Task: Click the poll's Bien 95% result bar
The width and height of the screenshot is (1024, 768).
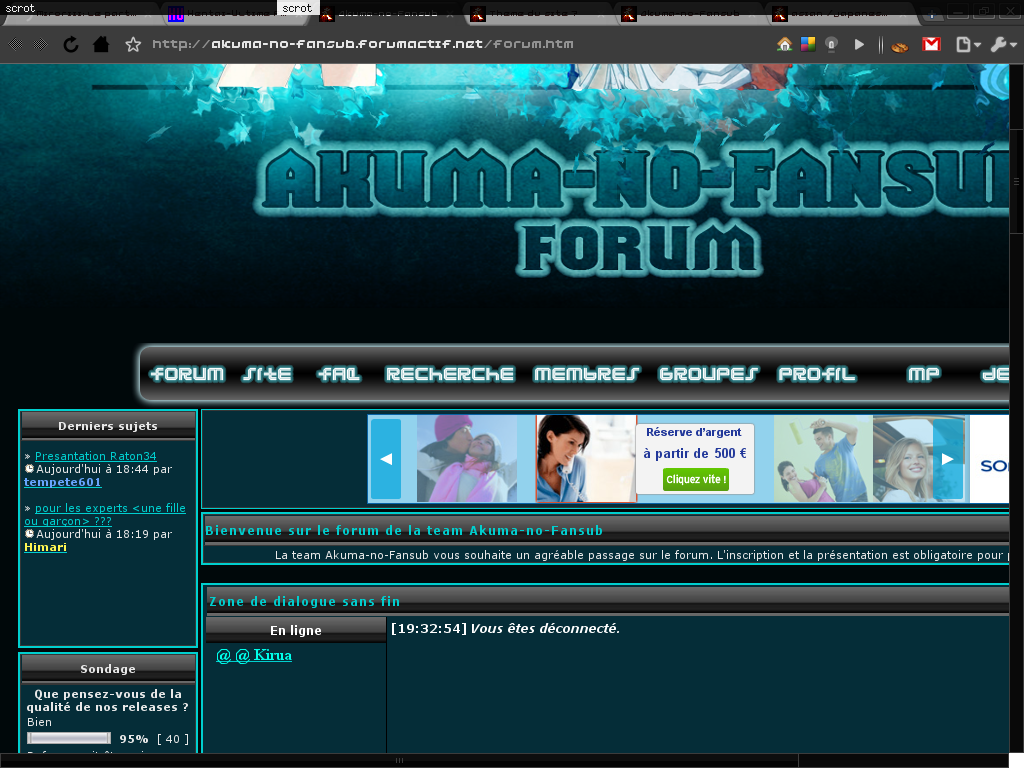Action: (x=69, y=738)
